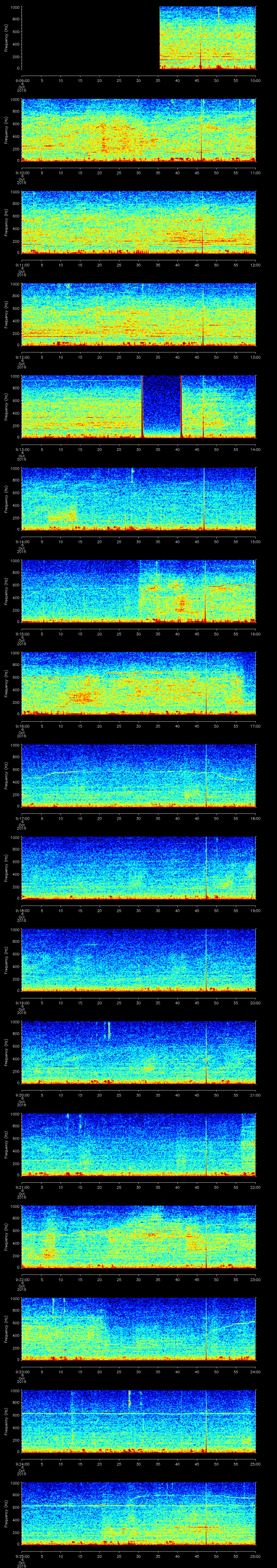The image size is (277, 1568).
Task: Click the 17:00 end time label
Action: 256,726
